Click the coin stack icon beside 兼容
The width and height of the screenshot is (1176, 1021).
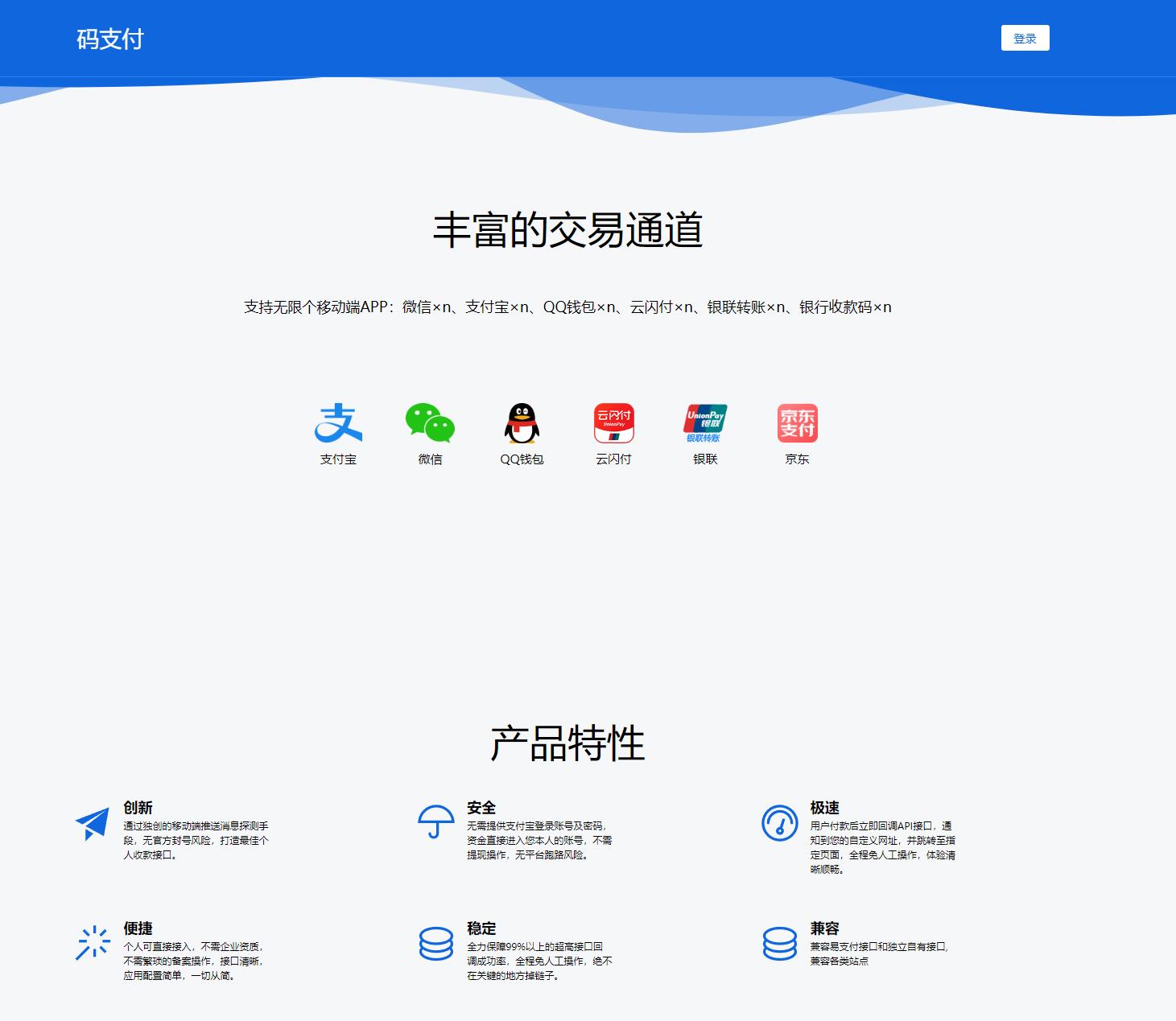click(779, 943)
